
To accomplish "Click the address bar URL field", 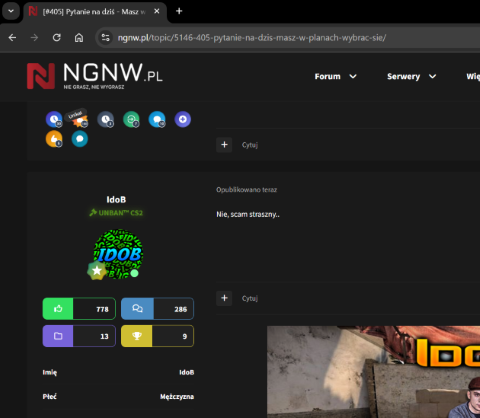I will [252, 38].
